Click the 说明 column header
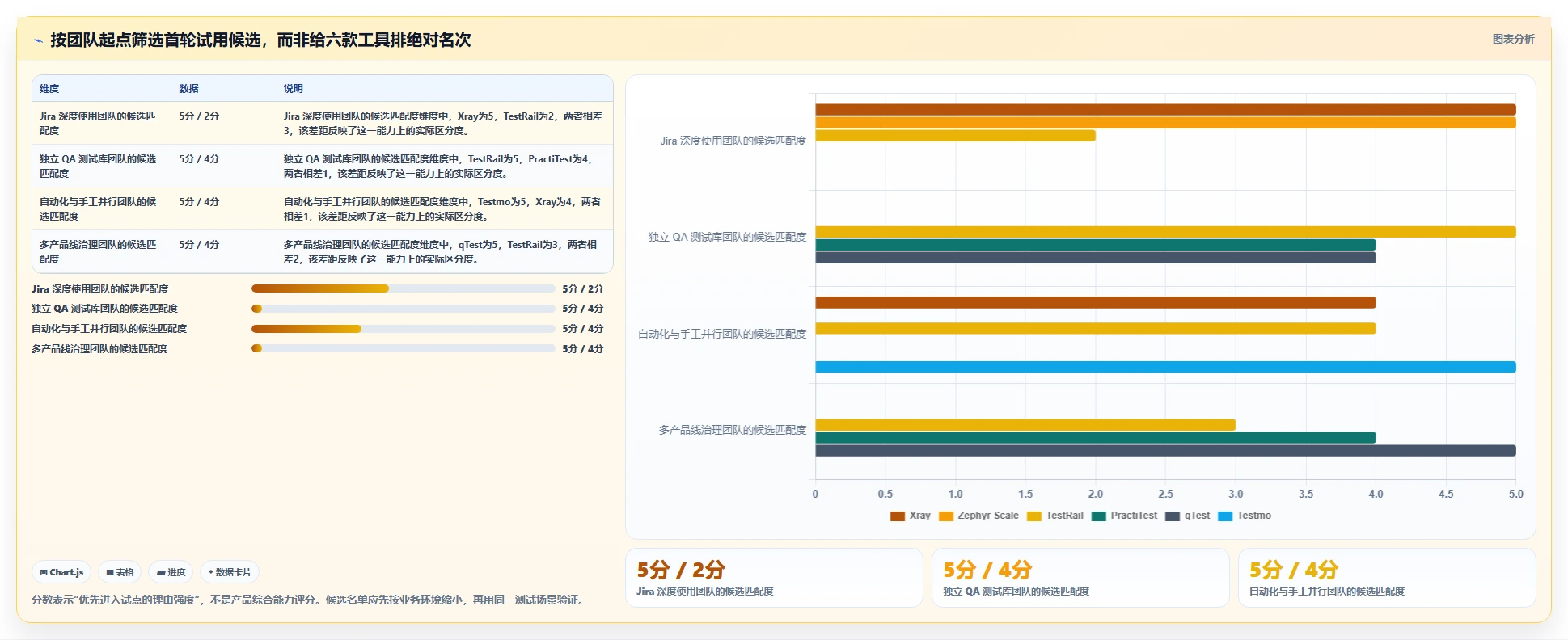Screen dimensions: 1568x640 (294, 89)
